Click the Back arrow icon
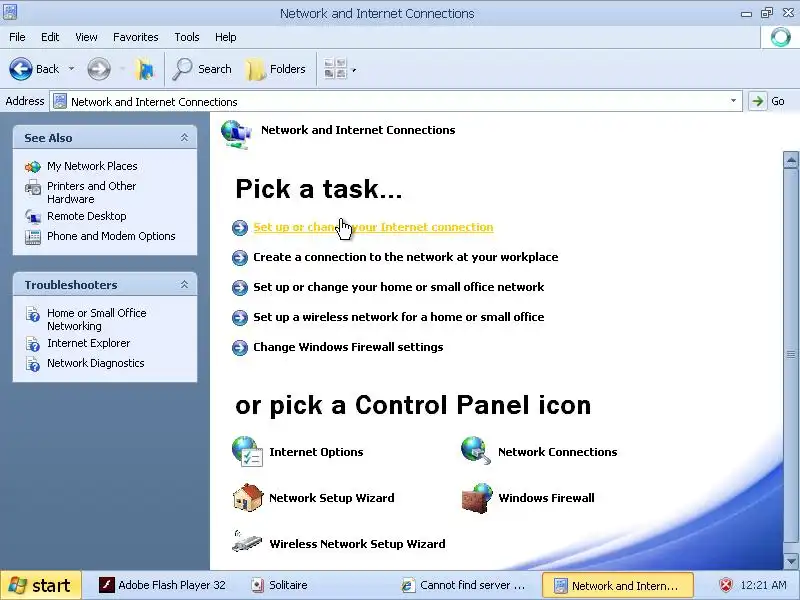The width and height of the screenshot is (800, 600). [21, 69]
